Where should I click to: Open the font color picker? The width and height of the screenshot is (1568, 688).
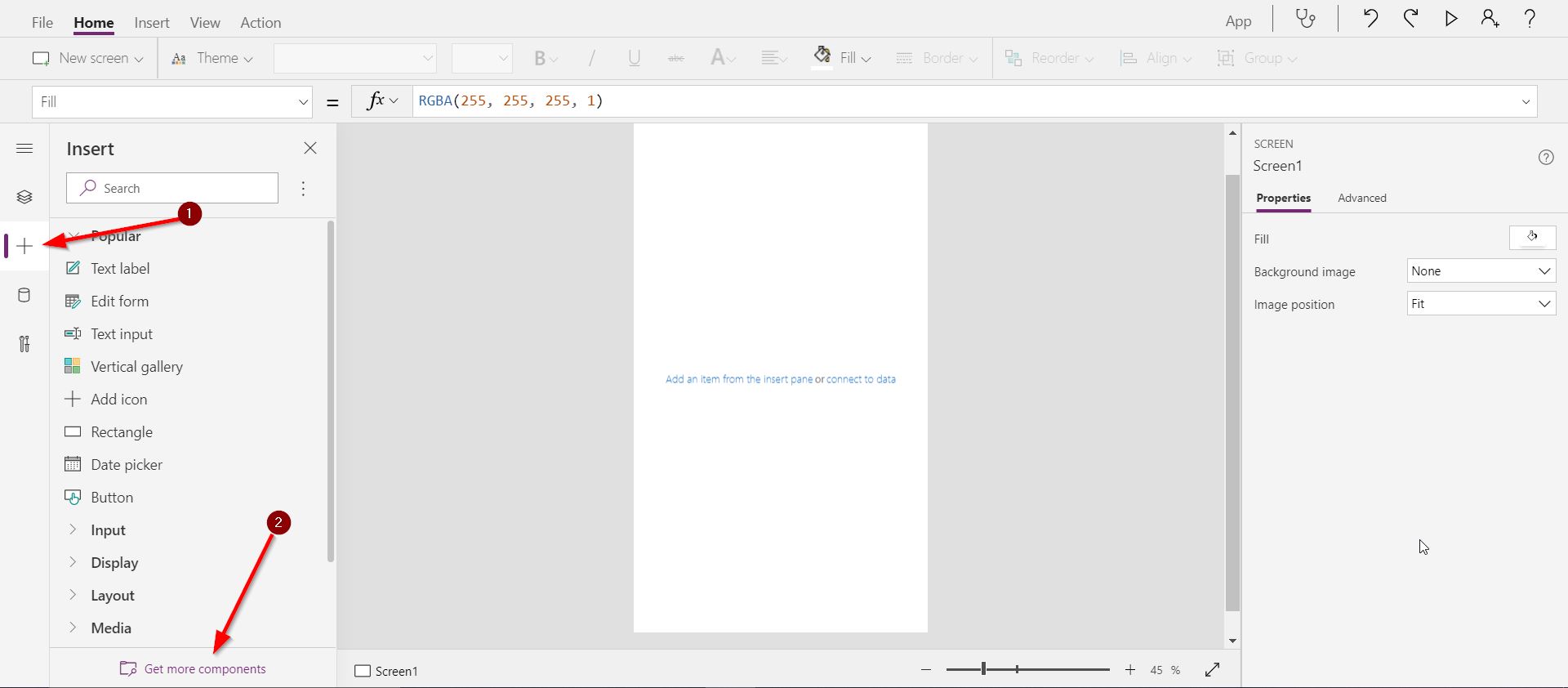724,58
